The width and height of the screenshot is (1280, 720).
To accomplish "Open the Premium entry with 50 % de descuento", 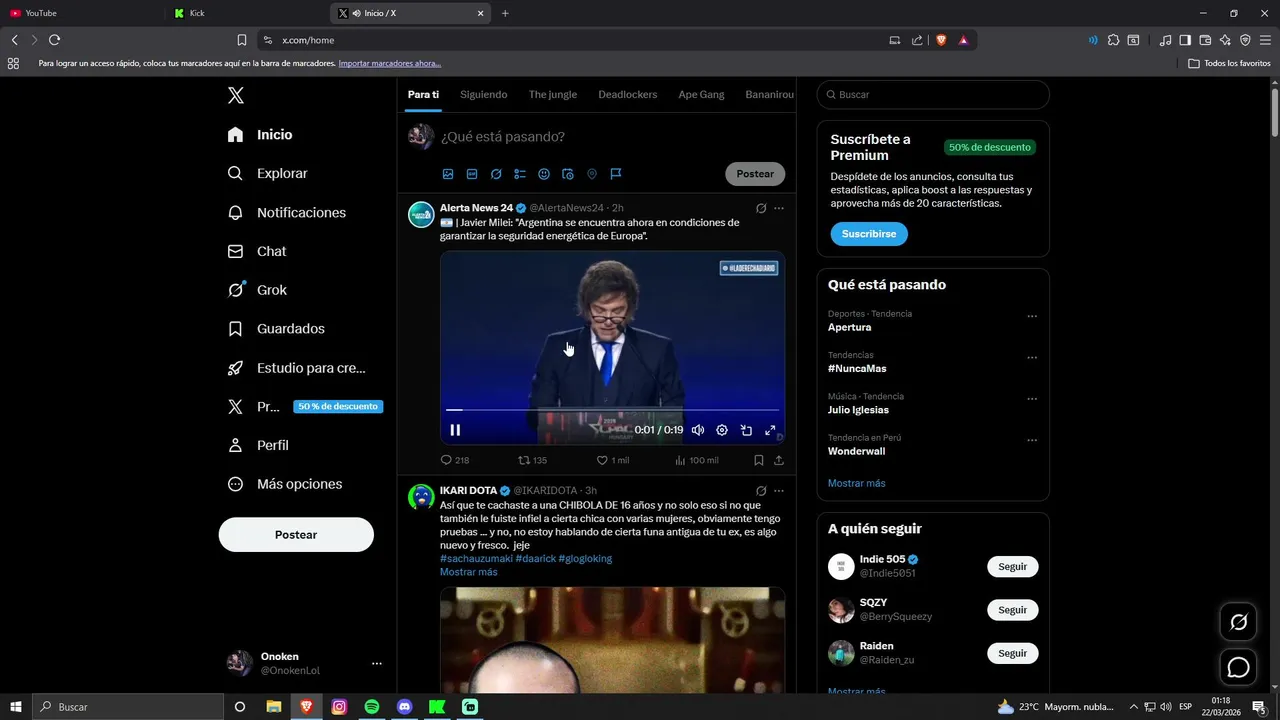I will (304, 407).
